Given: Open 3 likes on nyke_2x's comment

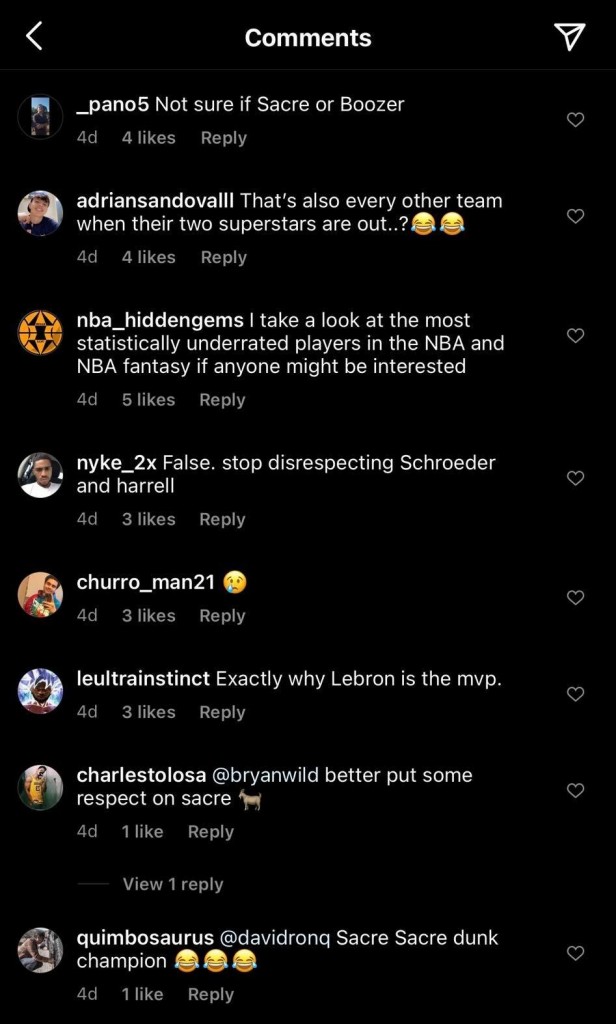Looking at the screenshot, I should pos(148,519).
